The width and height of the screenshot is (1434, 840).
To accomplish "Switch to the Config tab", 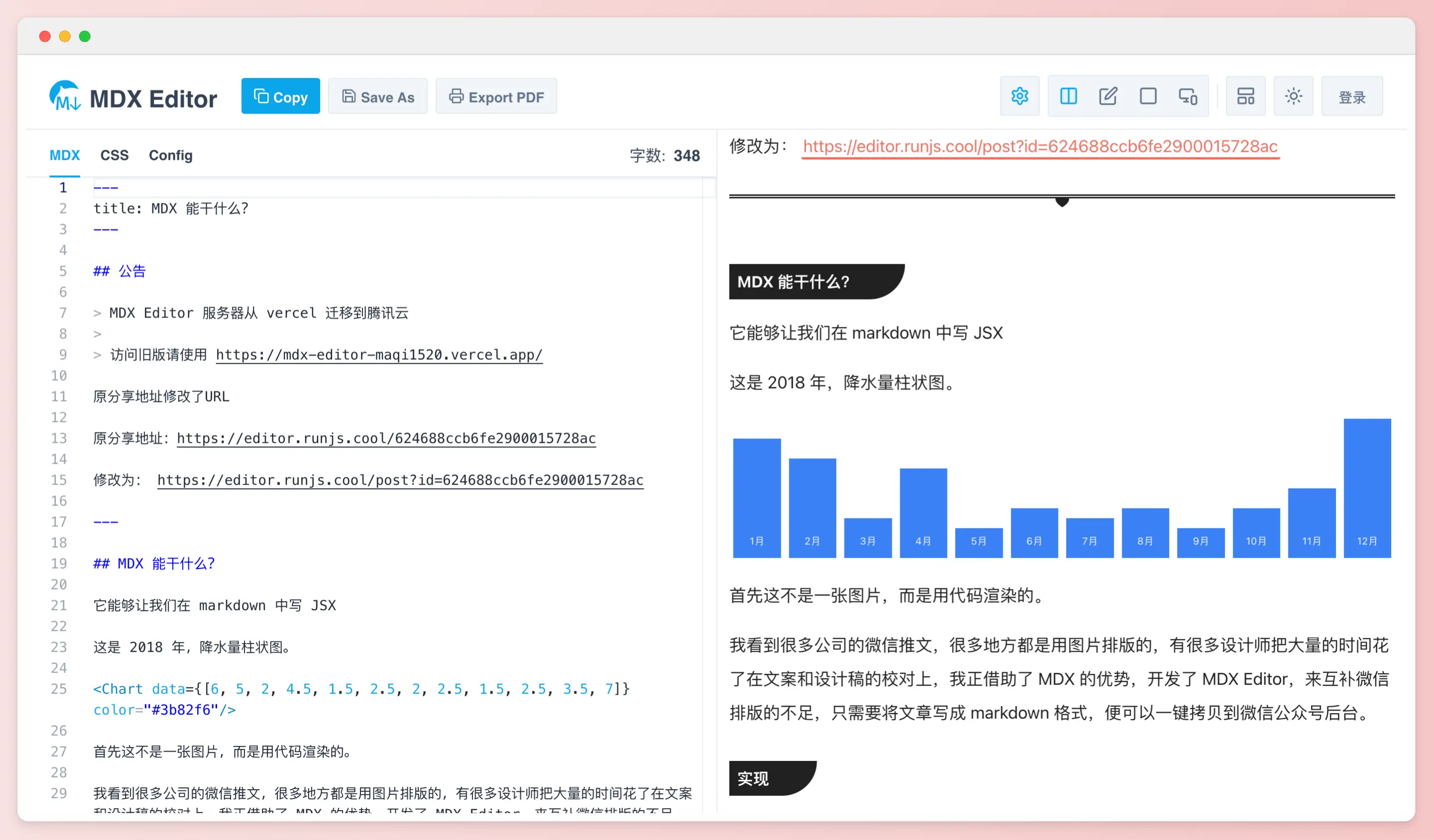I will (171, 155).
